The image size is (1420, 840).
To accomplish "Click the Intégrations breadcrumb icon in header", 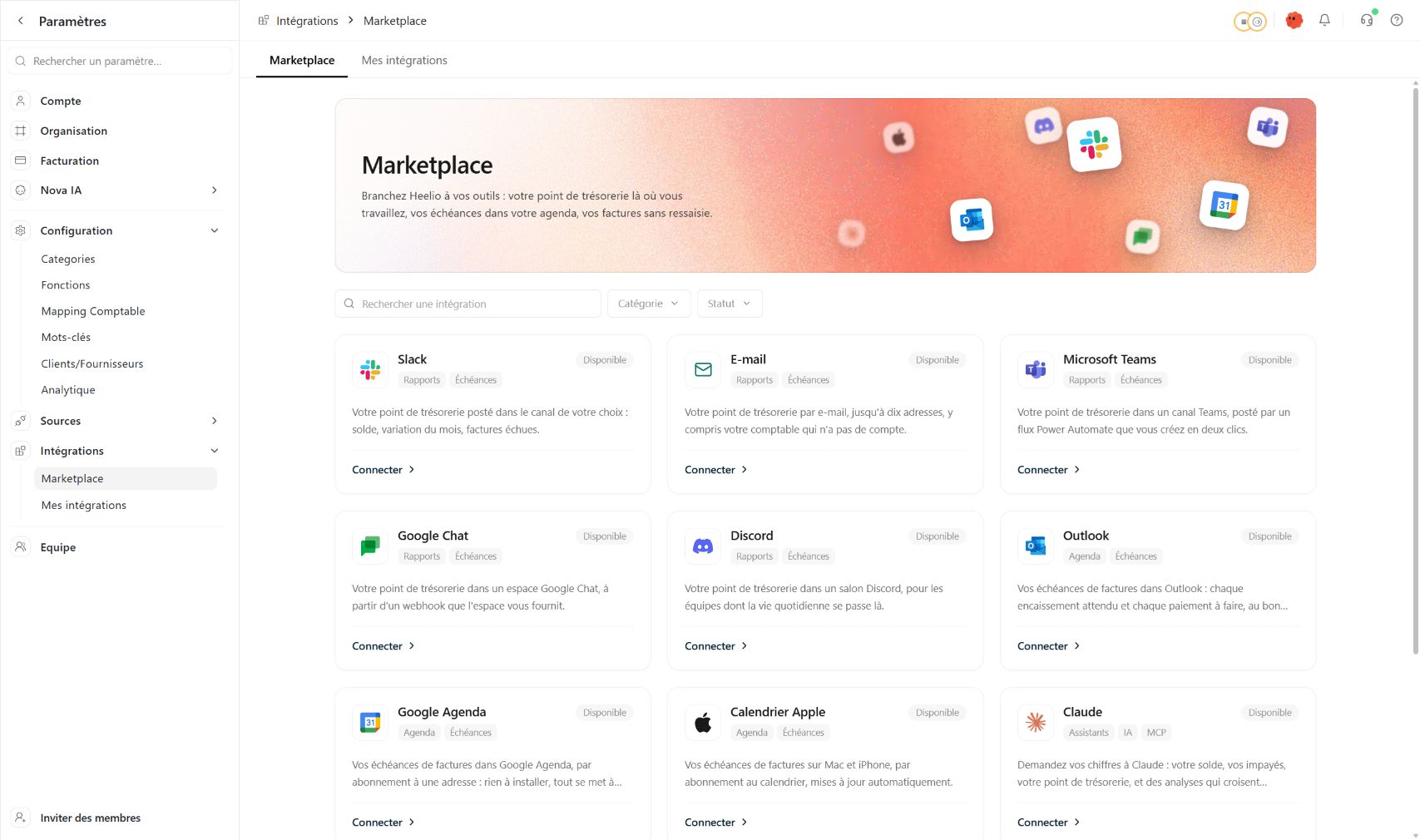I will click(x=264, y=20).
